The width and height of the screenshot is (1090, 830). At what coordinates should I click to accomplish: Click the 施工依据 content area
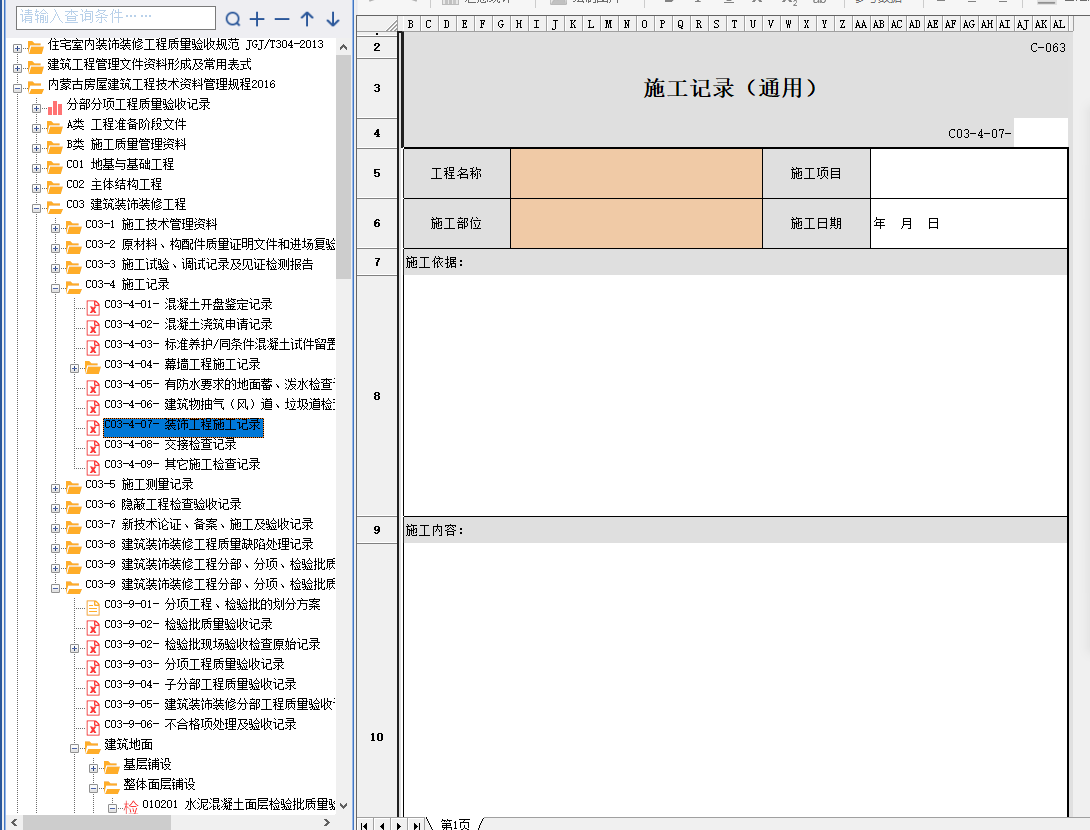point(735,395)
